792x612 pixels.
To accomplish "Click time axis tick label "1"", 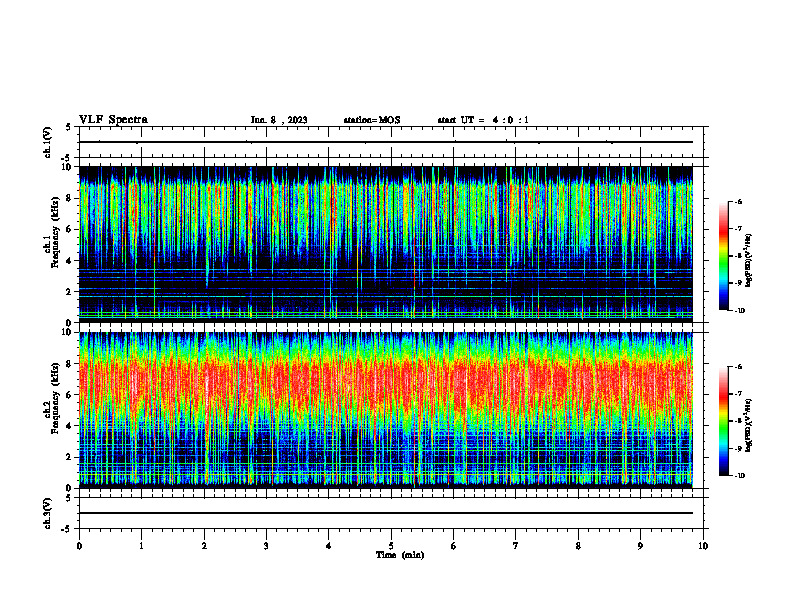I will pos(141,546).
